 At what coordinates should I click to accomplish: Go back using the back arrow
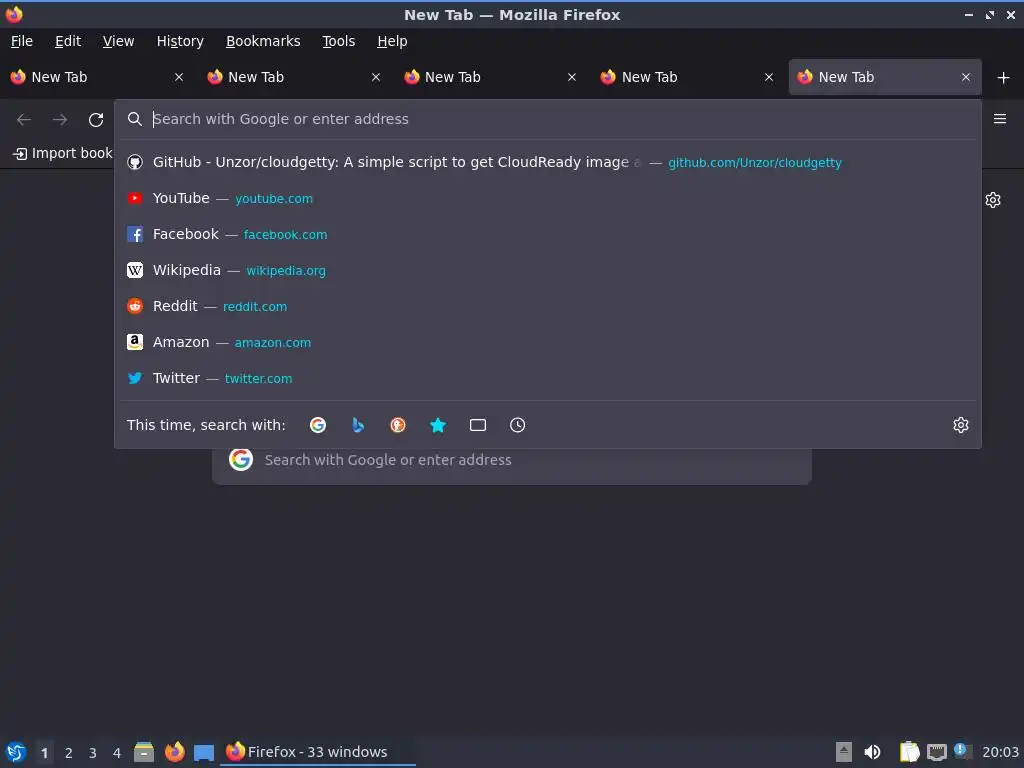click(x=24, y=120)
